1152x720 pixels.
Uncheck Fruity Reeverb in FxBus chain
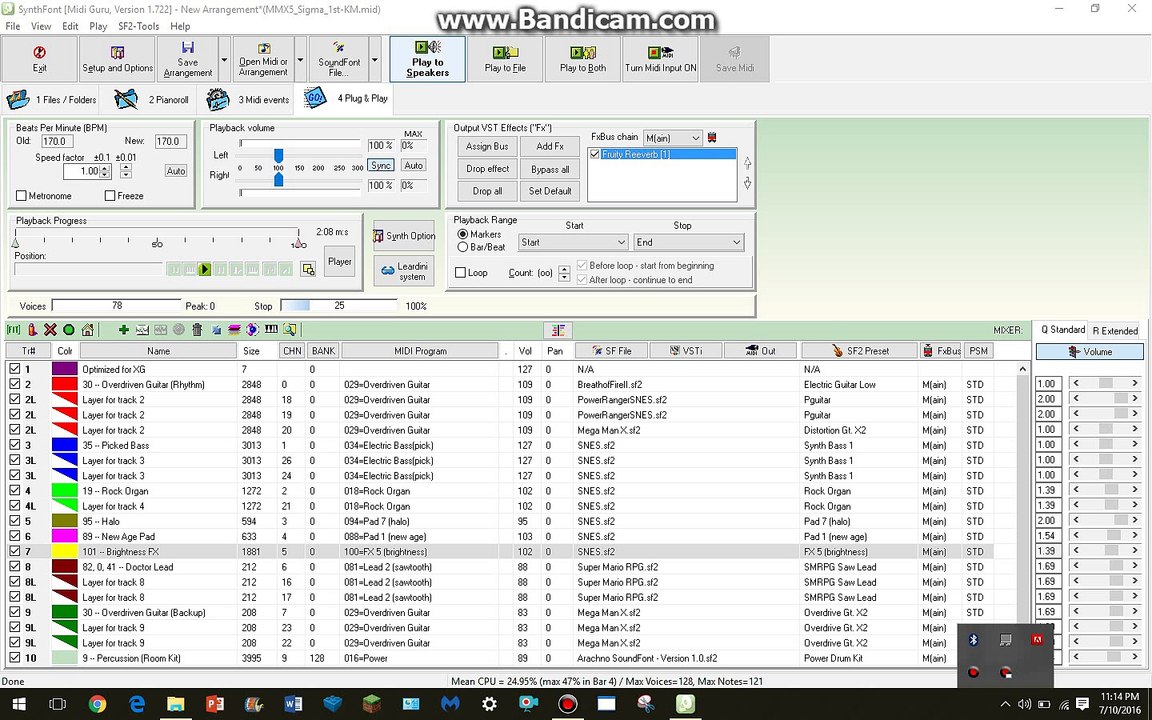point(595,154)
